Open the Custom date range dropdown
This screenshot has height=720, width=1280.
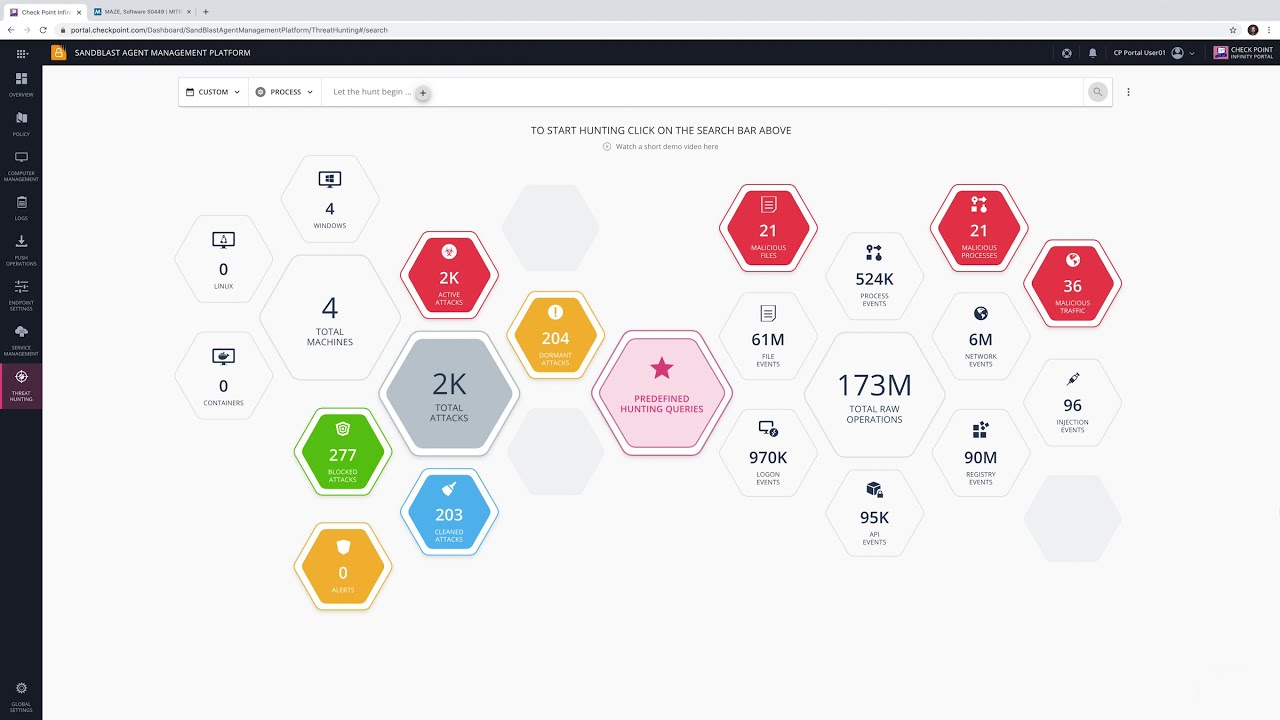(x=213, y=92)
